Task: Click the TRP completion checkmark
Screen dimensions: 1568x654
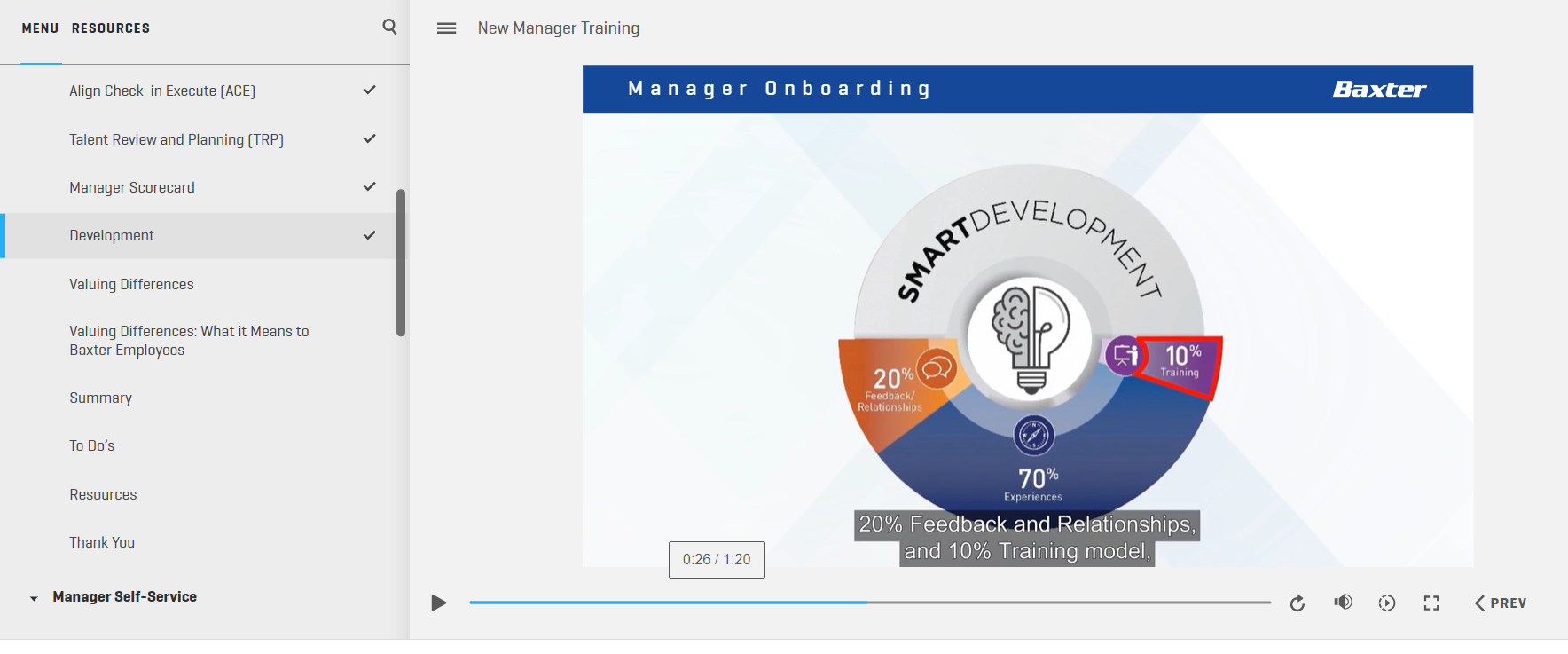Action: pyautogui.click(x=370, y=138)
